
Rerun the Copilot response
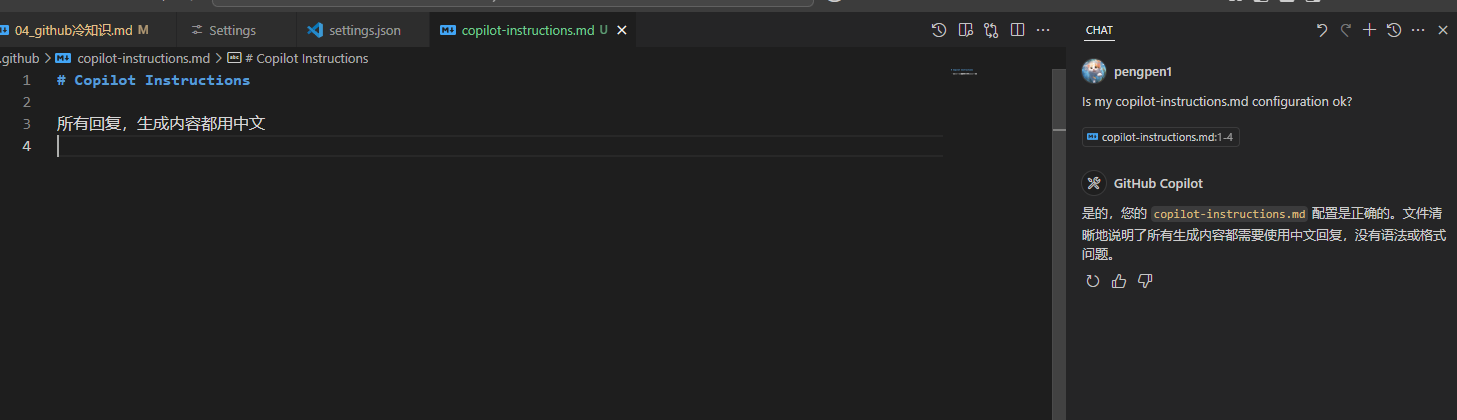point(1093,281)
